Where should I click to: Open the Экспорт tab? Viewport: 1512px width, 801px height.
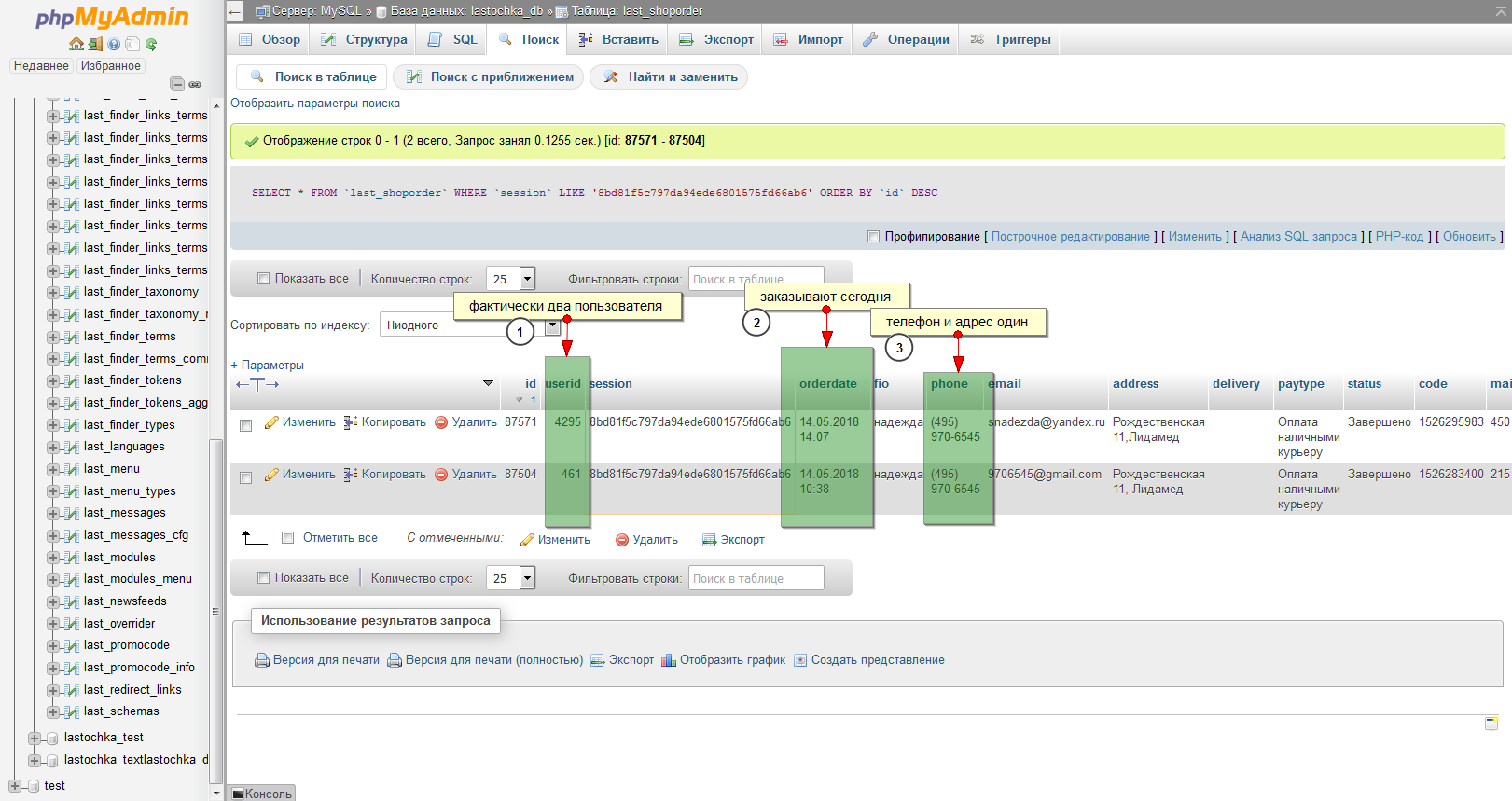716,40
